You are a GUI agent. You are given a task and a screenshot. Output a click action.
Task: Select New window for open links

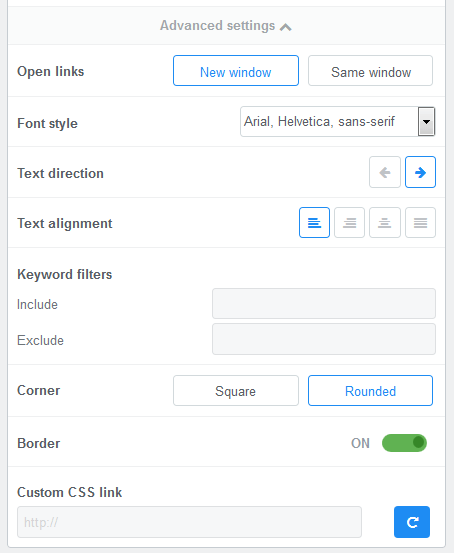tap(236, 71)
